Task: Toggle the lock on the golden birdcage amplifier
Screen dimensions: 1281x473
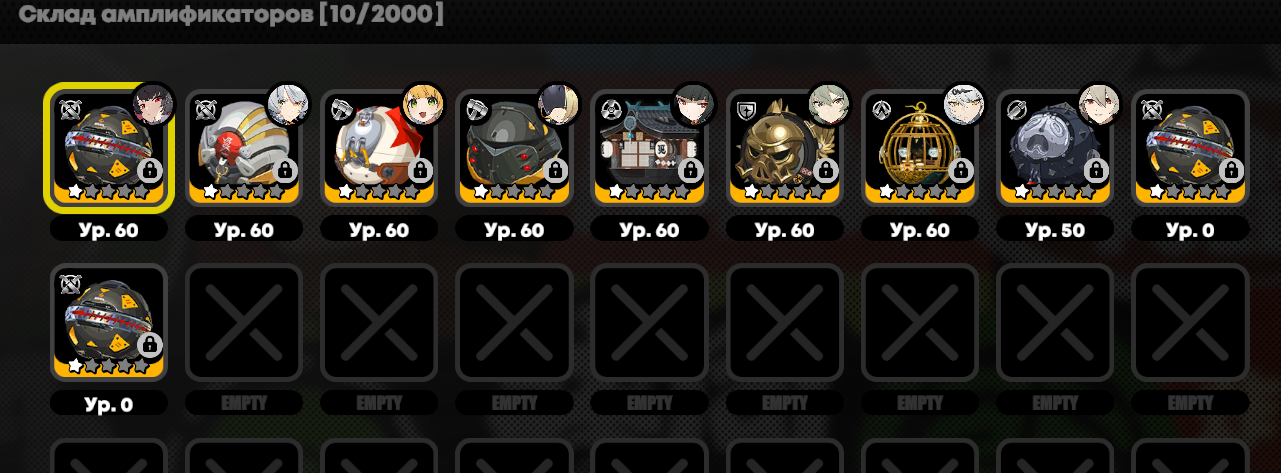Action: [959, 171]
